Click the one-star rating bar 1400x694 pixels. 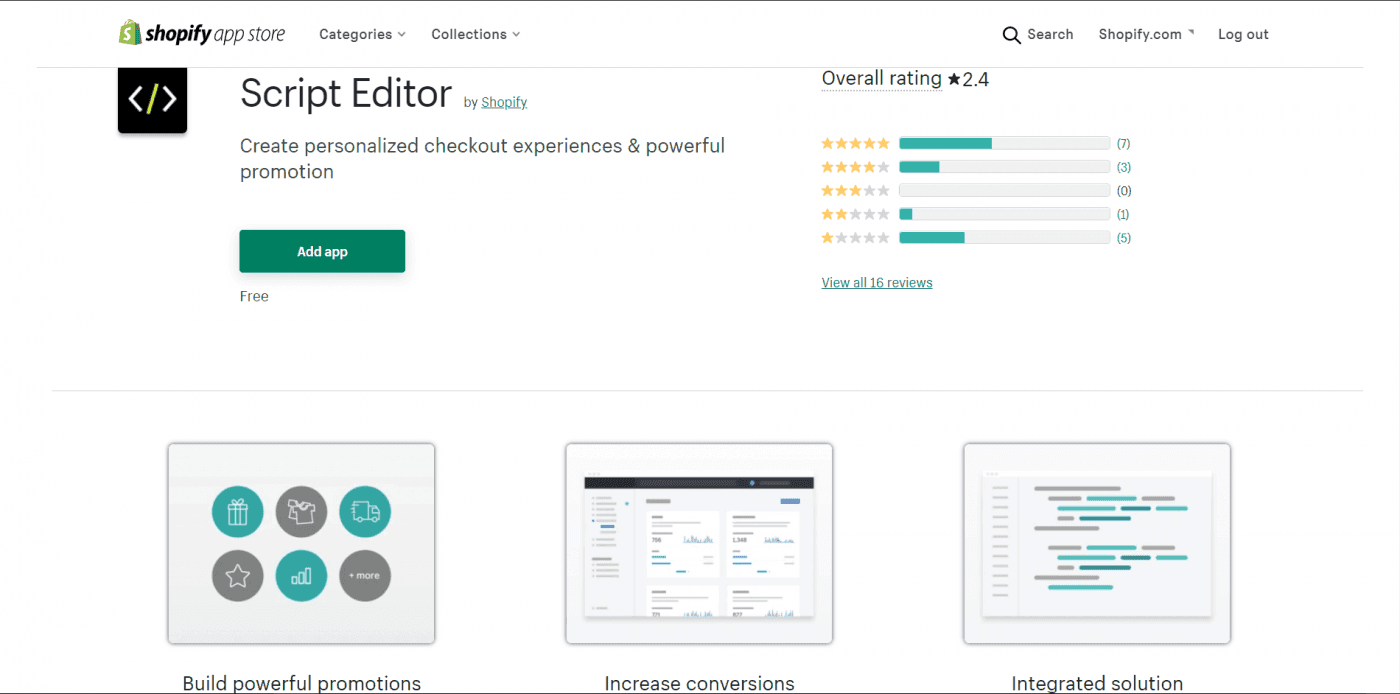click(x=1004, y=238)
